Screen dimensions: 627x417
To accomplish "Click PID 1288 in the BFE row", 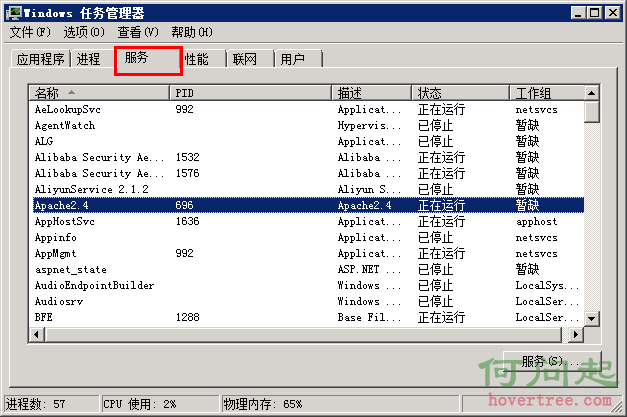I will click(188, 317).
